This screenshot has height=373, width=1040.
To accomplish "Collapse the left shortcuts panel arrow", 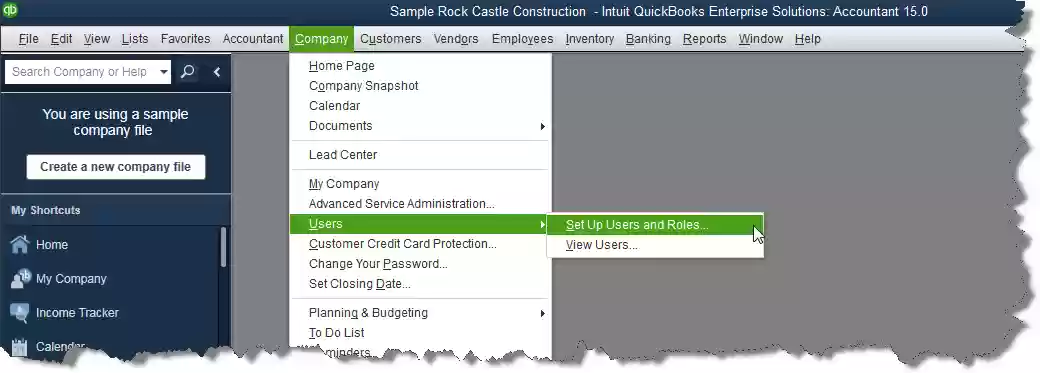I will tap(216, 72).
